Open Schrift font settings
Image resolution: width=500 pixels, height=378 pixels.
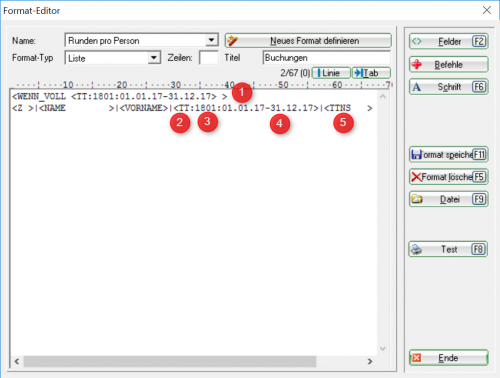(x=449, y=87)
